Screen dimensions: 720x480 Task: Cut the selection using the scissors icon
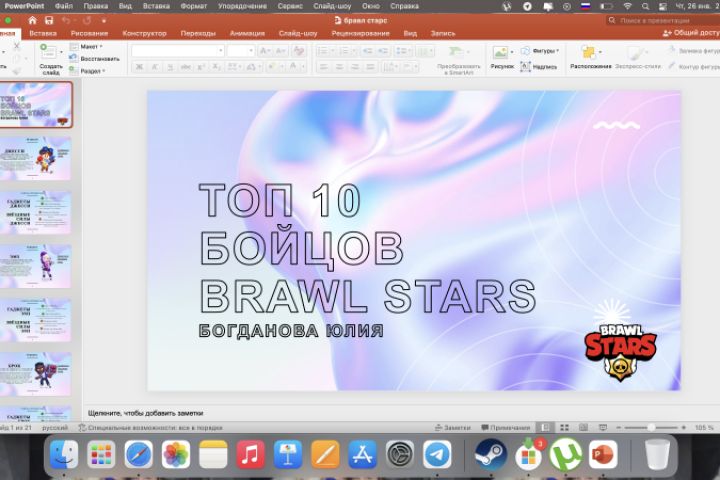click(x=17, y=46)
